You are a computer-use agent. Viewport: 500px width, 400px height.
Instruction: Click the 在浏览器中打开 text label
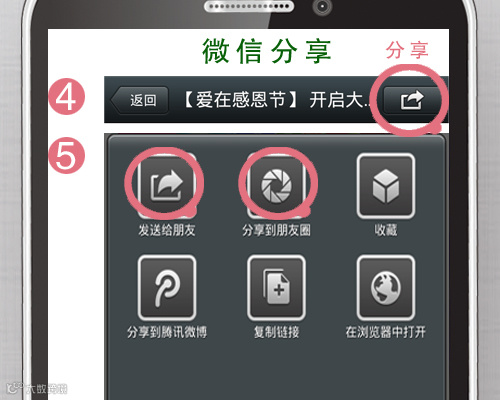coord(386,332)
